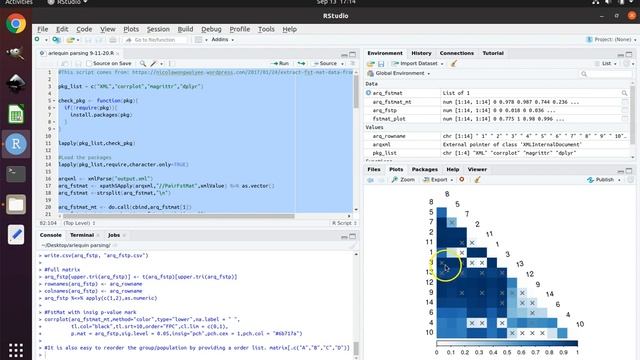Switch to the History tab

tap(421, 53)
